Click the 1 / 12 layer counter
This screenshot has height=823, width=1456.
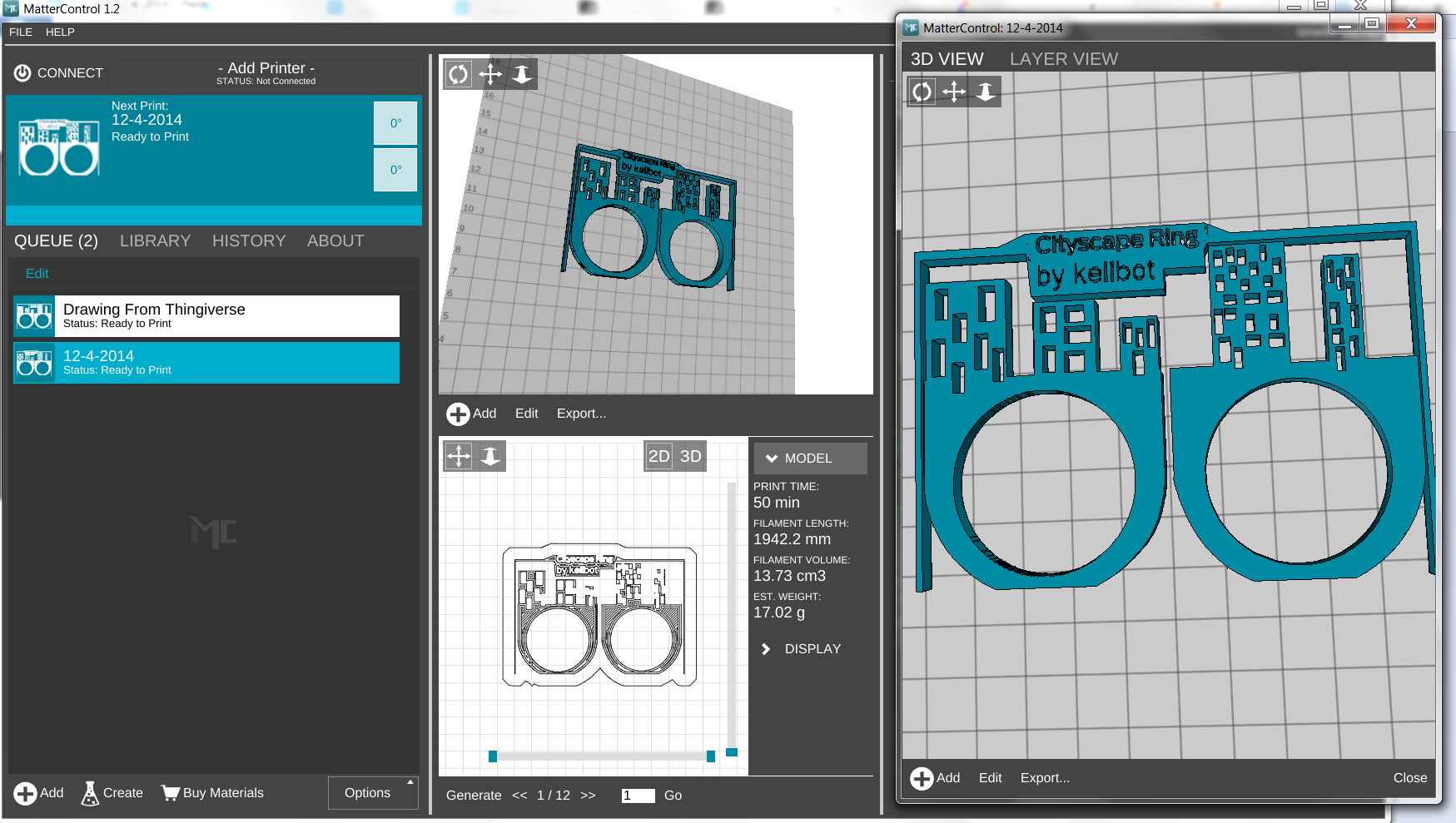(x=554, y=796)
